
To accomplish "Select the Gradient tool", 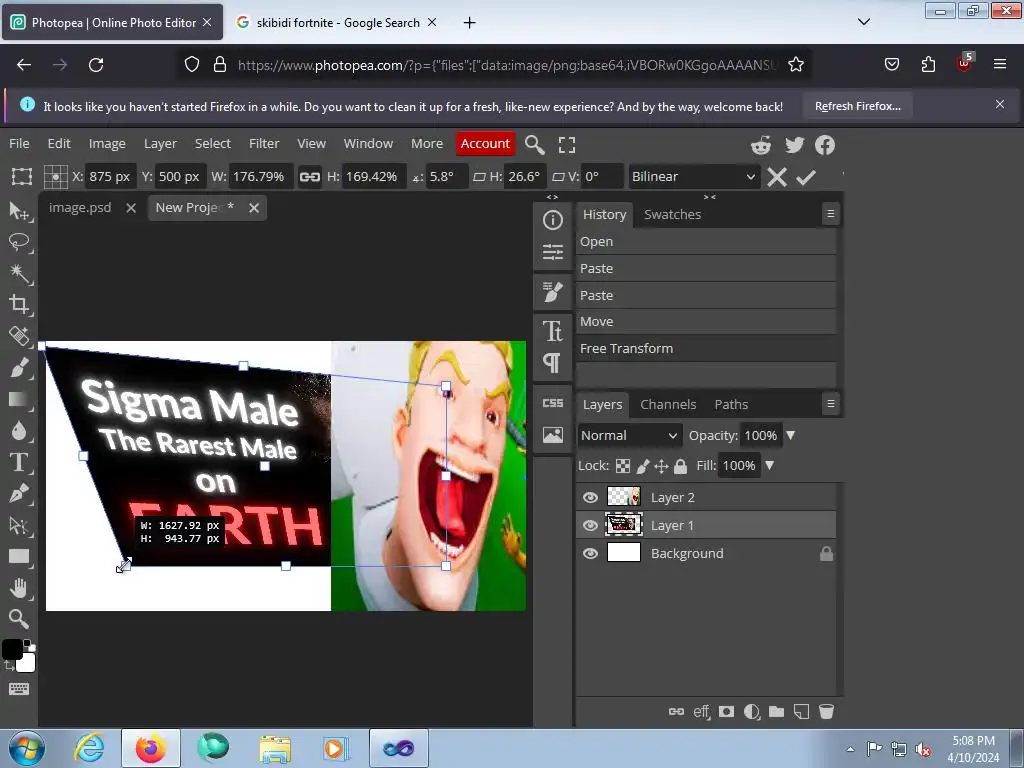I will point(19,399).
